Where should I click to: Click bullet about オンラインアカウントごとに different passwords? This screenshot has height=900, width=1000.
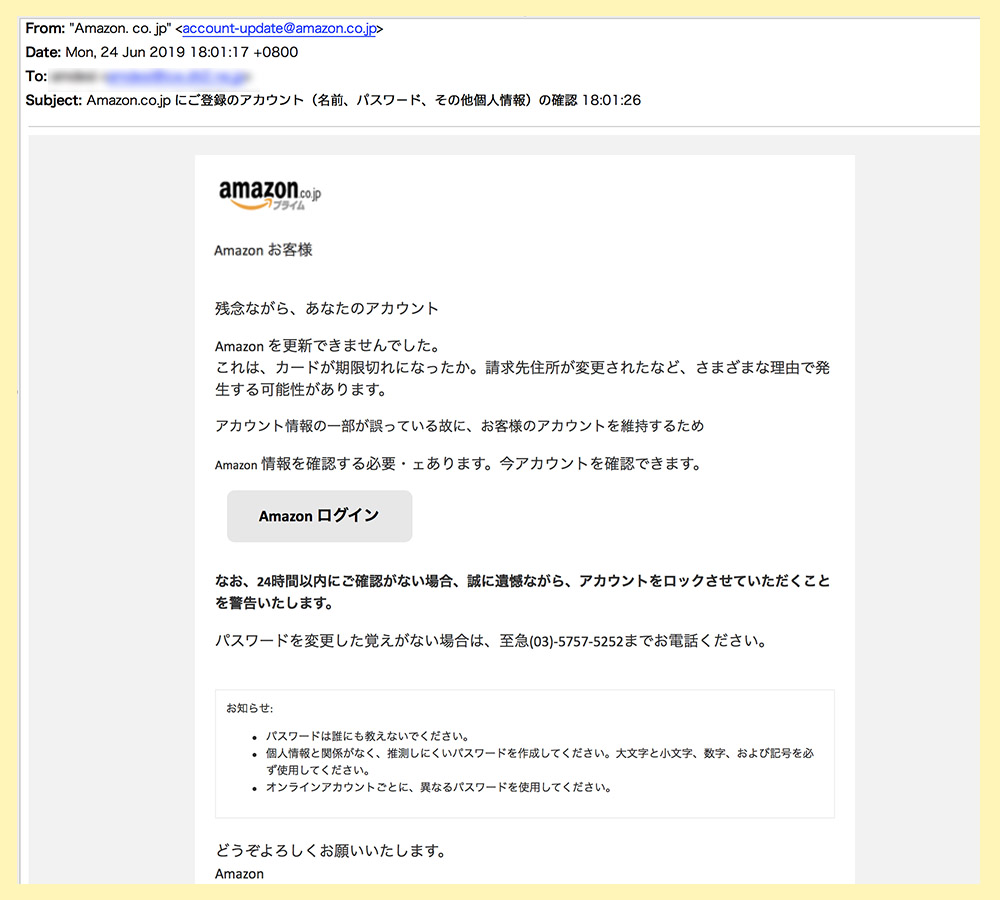click(x=439, y=787)
